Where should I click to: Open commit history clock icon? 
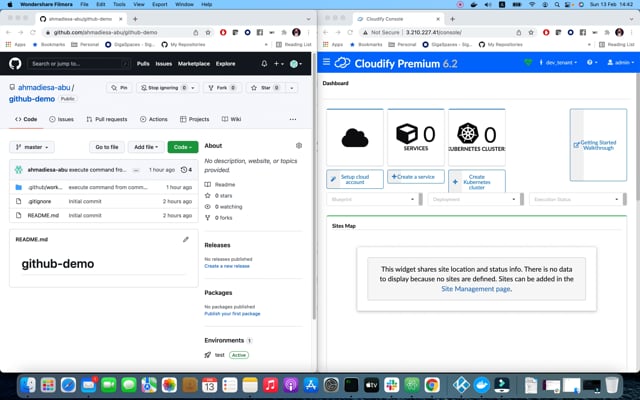(x=186, y=170)
